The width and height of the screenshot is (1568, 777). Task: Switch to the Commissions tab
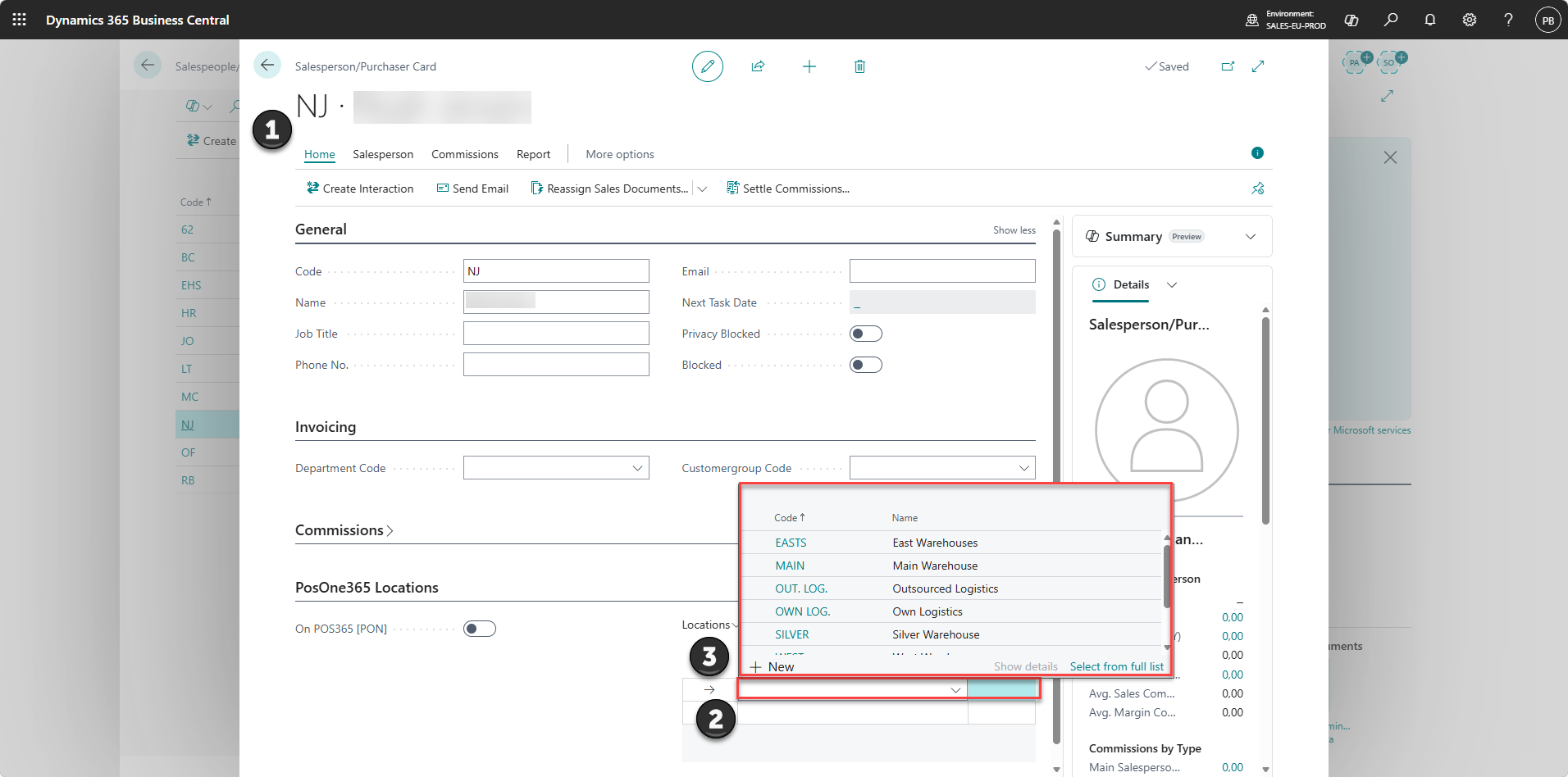point(465,154)
